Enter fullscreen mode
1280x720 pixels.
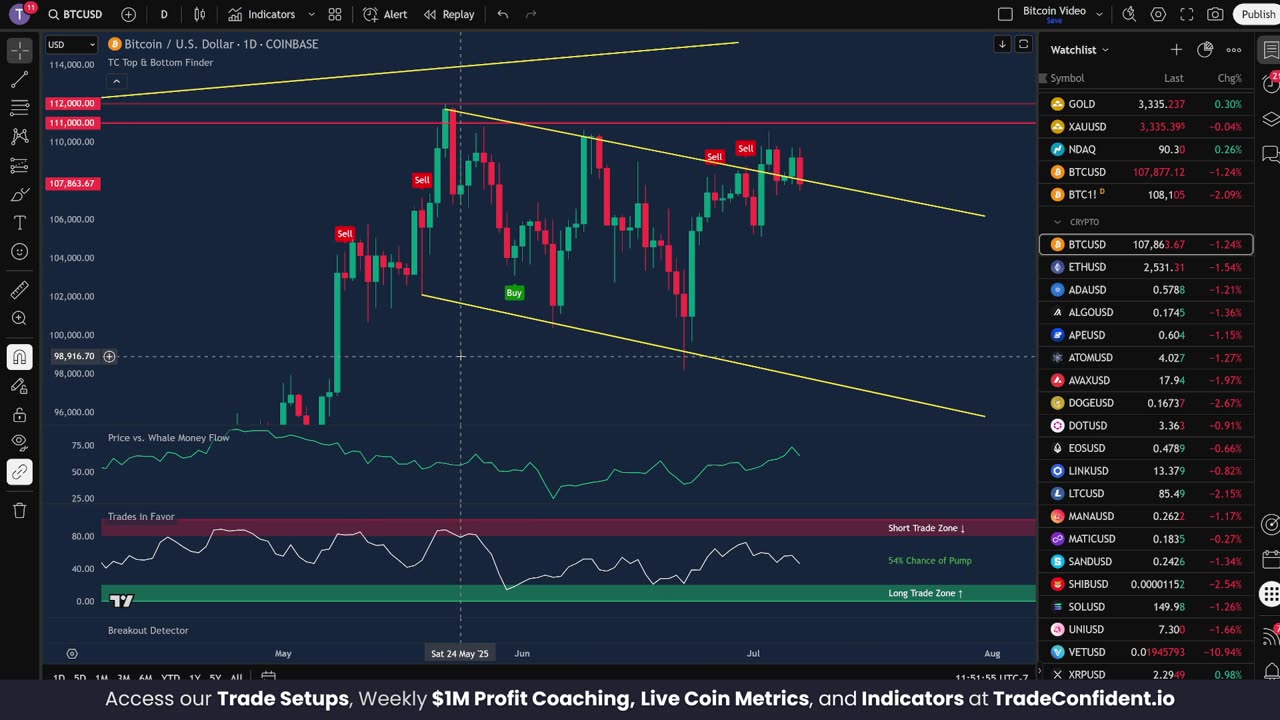coord(1187,14)
